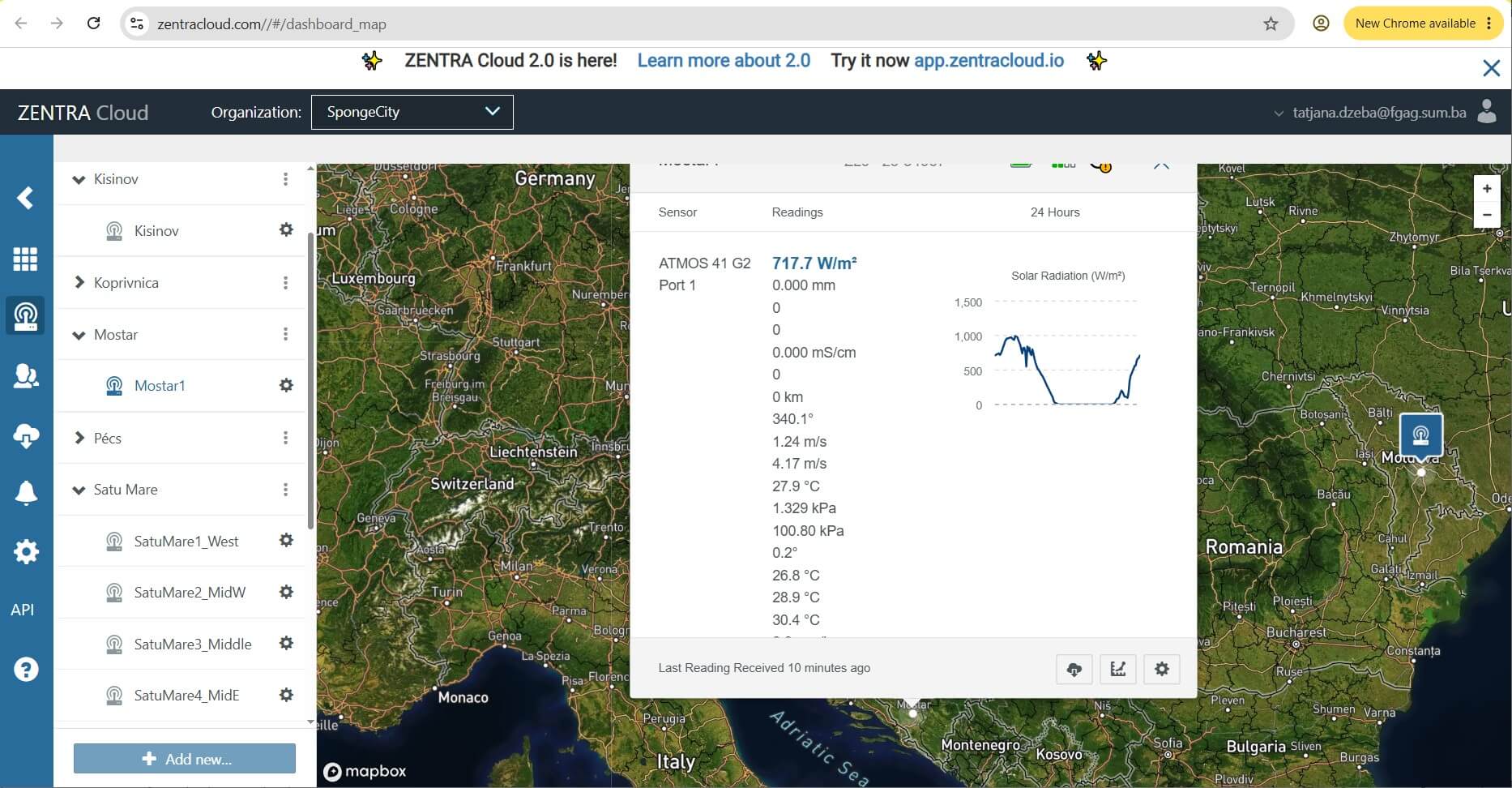Select the Kisinov device in the list

tap(156, 231)
